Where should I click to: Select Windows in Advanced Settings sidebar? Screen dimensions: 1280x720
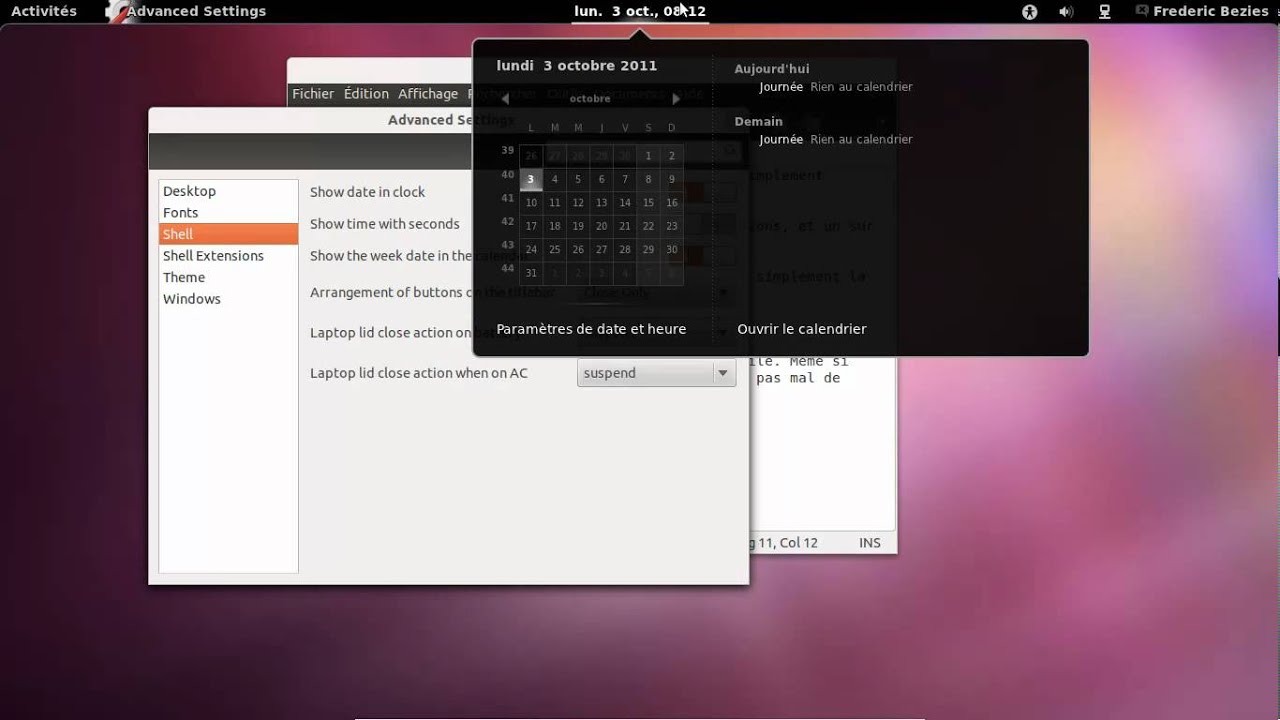tap(228, 299)
